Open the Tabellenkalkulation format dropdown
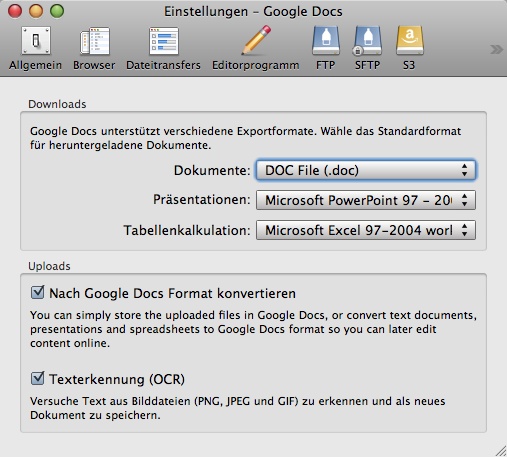This screenshot has height=457, width=507. (x=366, y=230)
